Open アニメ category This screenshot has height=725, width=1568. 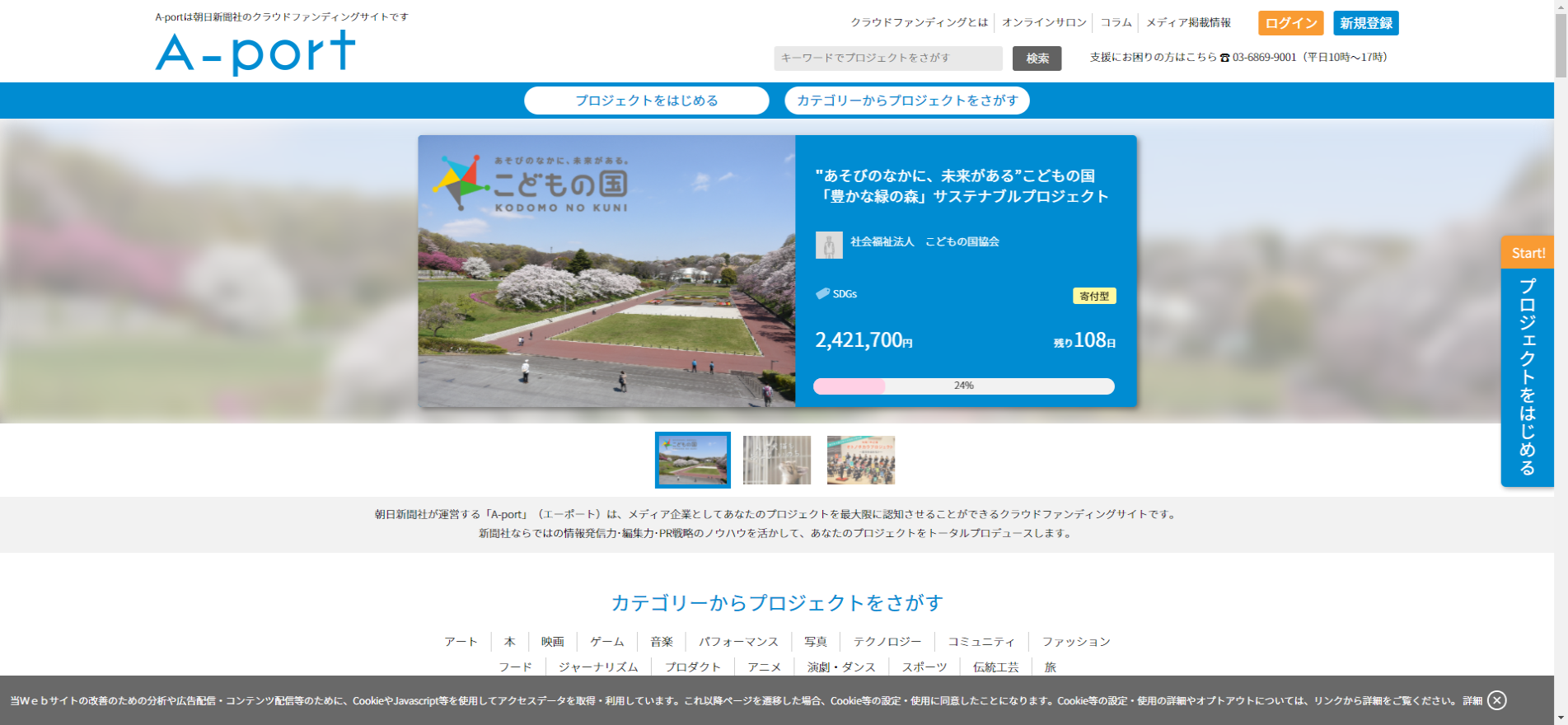pyautogui.click(x=764, y=667)
